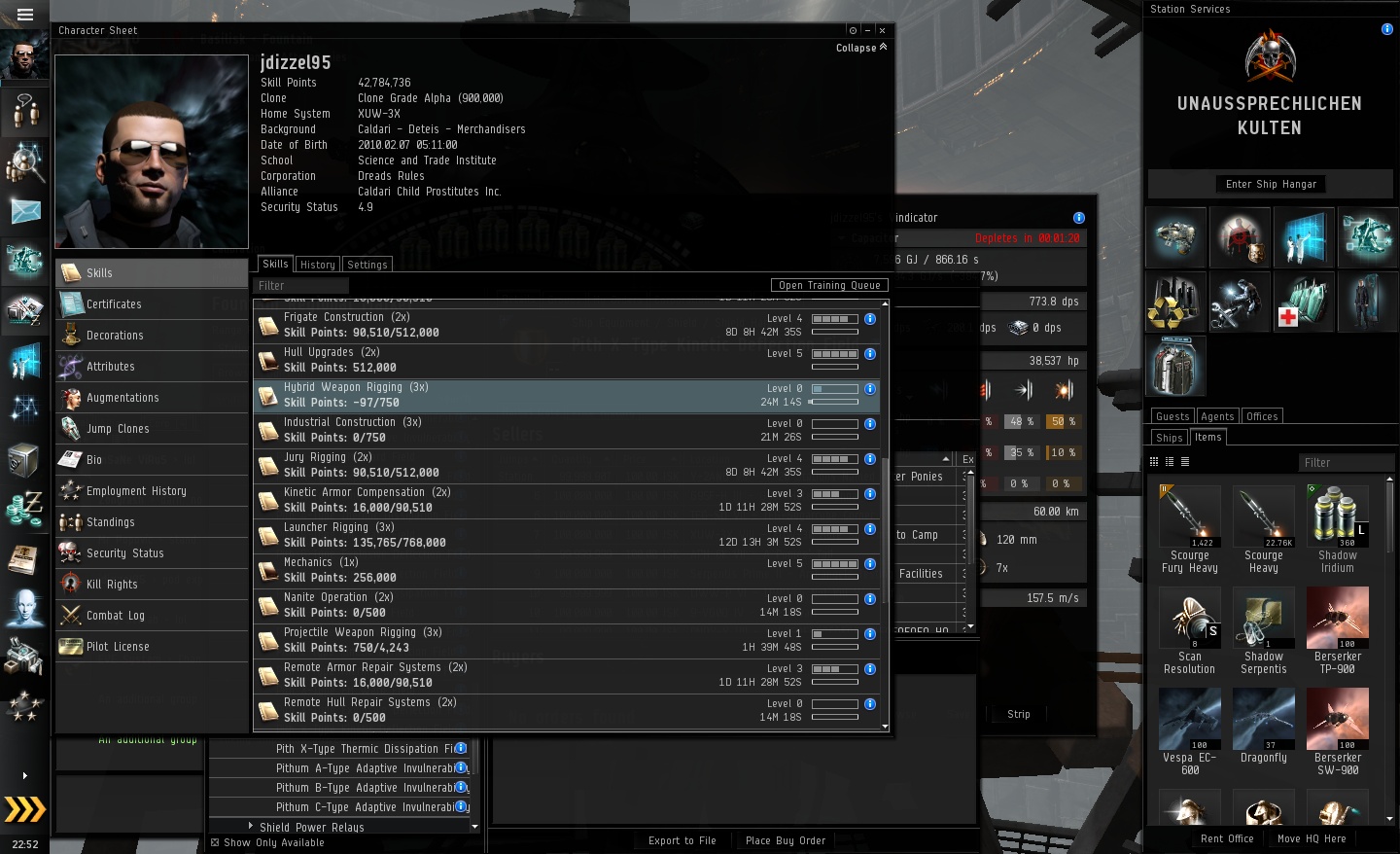Show info for Nanite Operation skill
1400x854 pixels.
coord(870,599)
